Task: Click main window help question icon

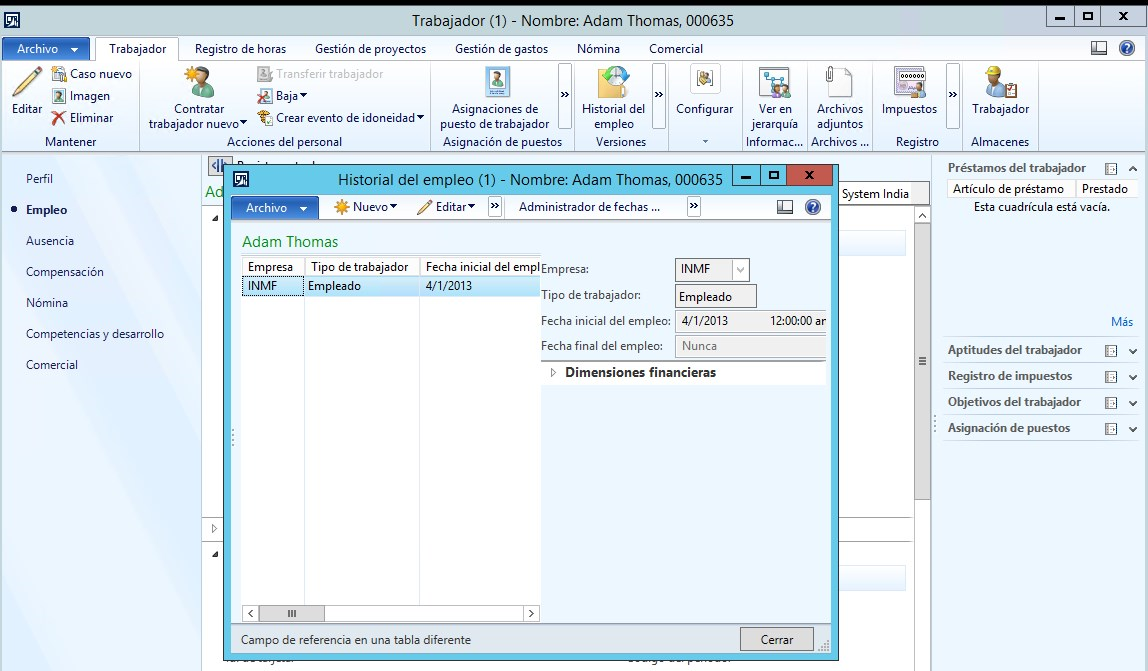Action: [1127, 48]
